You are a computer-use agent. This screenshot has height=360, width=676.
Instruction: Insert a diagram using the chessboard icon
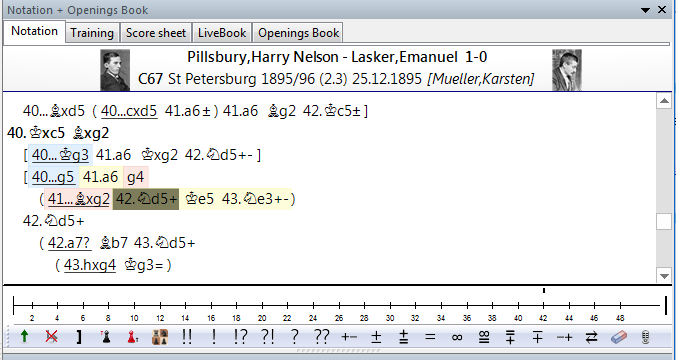click(x=160, y=336)
